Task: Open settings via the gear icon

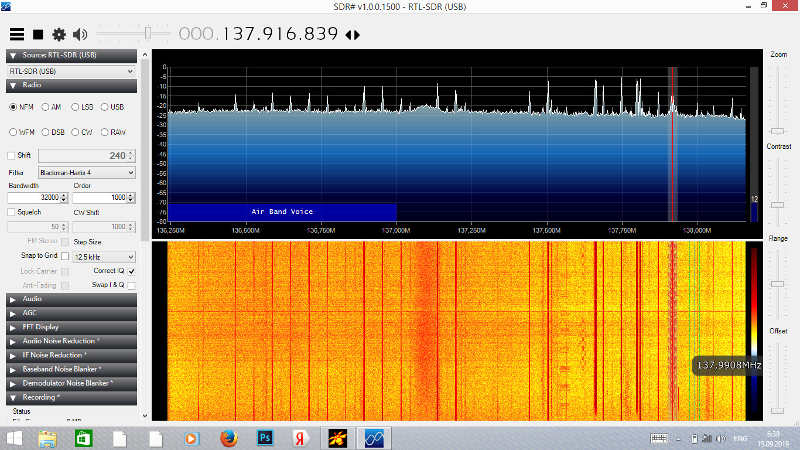Action: (59, 34)
